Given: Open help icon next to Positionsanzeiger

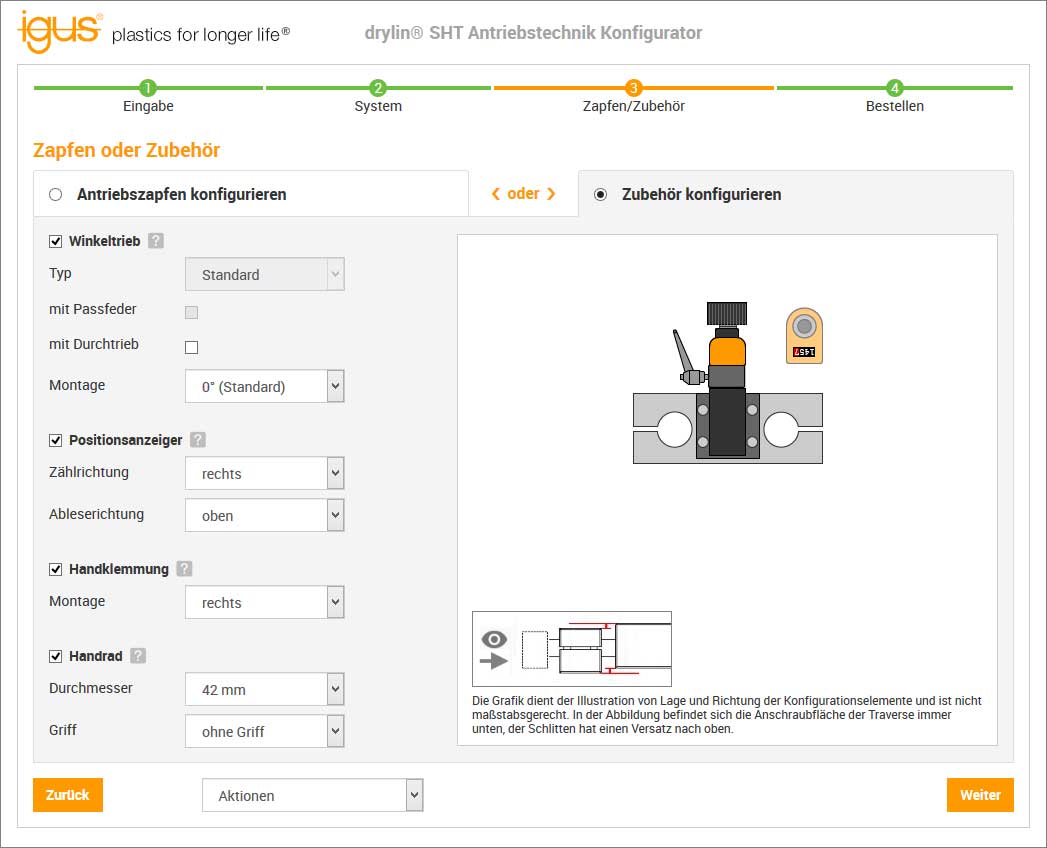Looking at the screenshot, I should (198, 440).
